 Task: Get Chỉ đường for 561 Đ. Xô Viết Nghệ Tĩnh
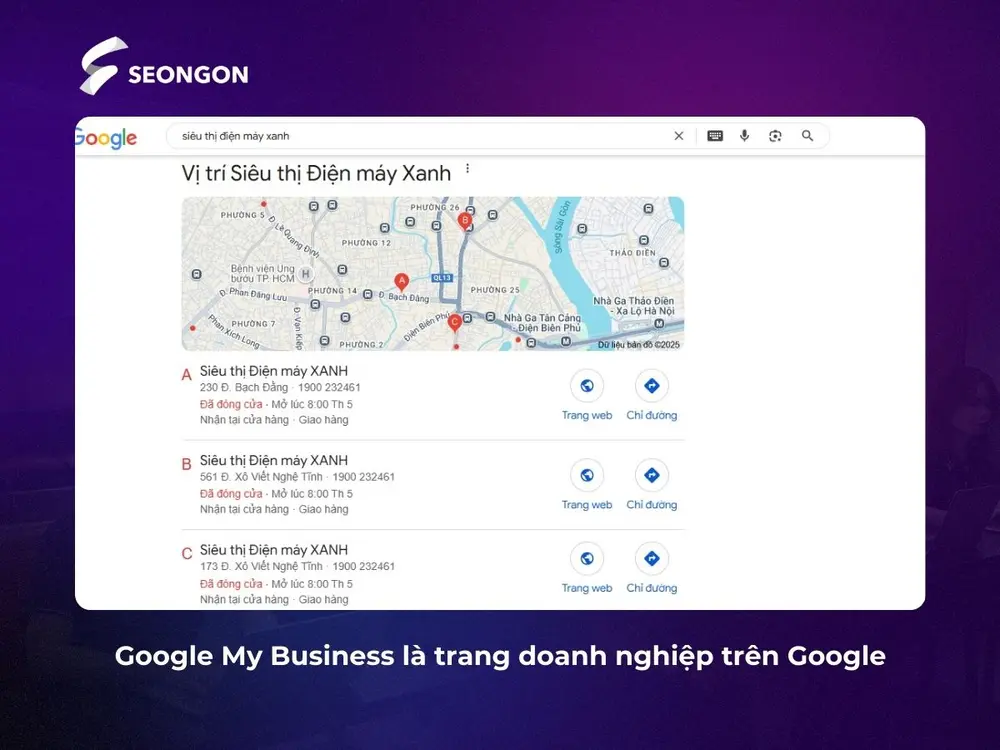point(651,485)
